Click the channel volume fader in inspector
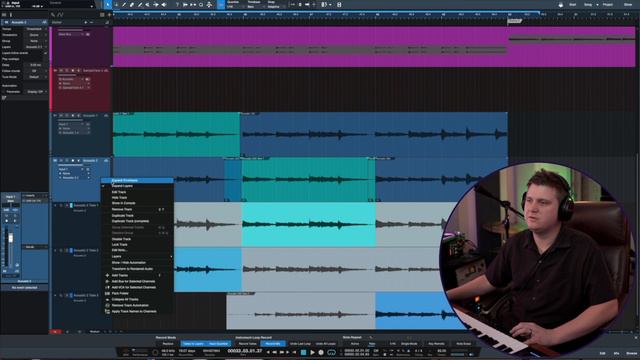Screen dimensions: 640x360 tap(11, 238)
